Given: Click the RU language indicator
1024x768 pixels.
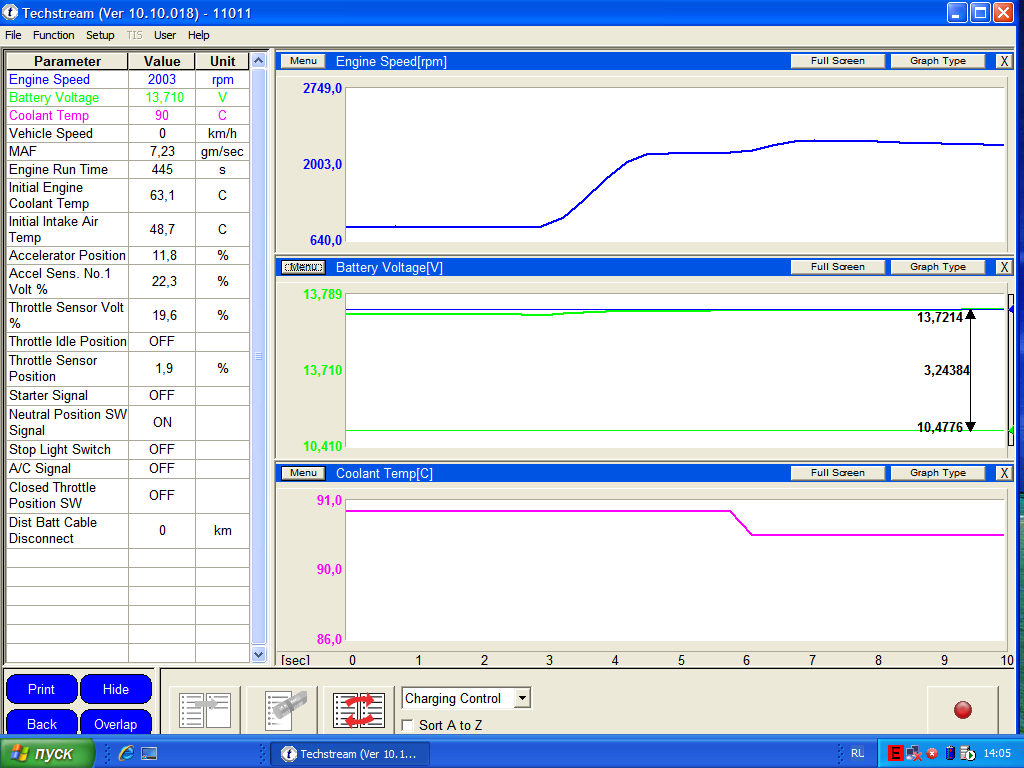Looking at the screenshot, I should click(857, 754).
